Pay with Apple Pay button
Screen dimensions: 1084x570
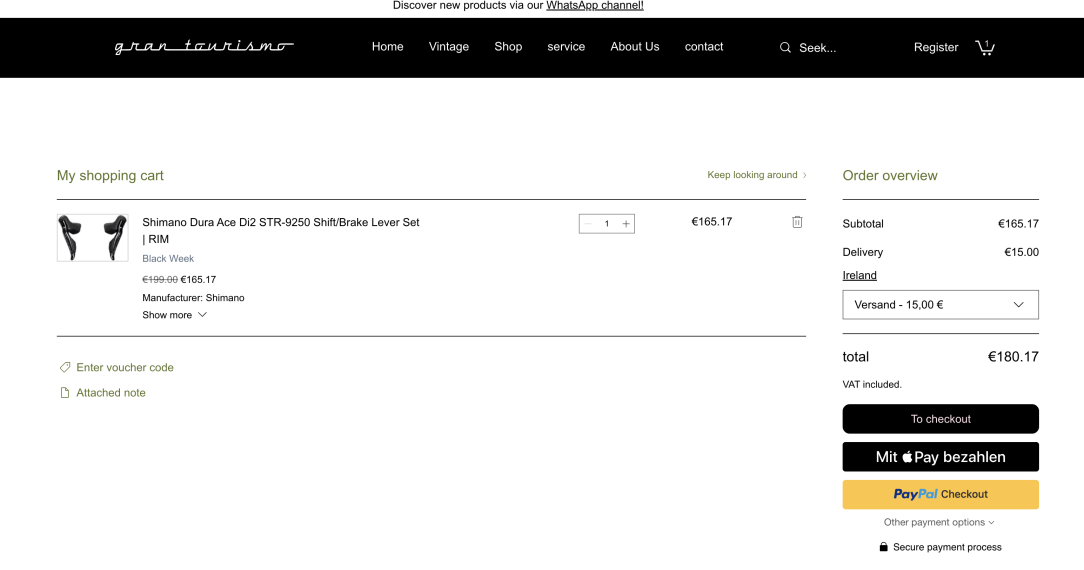click(940, 457)
